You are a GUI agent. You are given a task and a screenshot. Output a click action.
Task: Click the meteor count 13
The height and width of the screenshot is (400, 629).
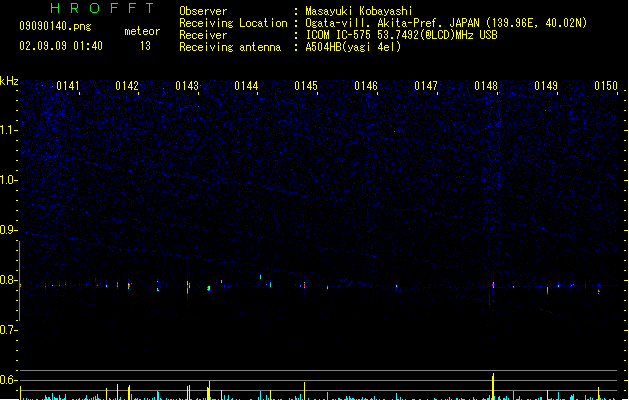click(x=145, y=46)
